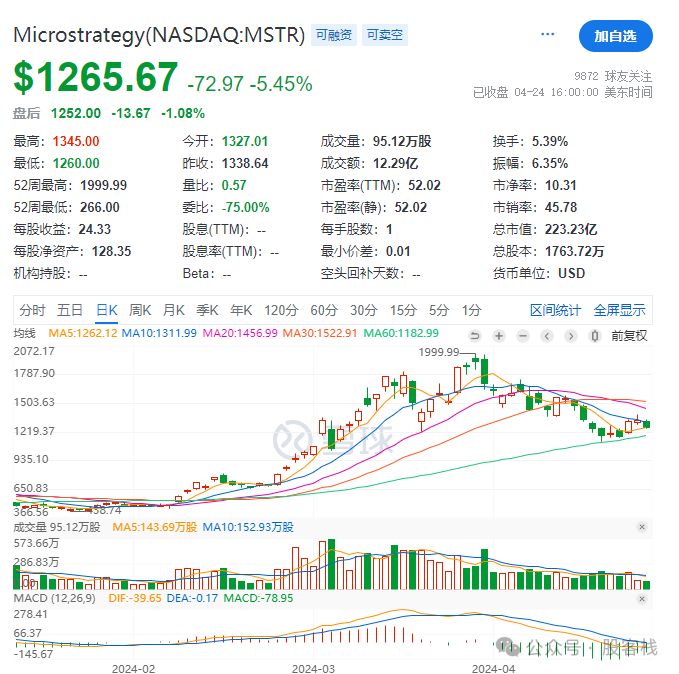Click the $1265.67 current price
679x674 pixels.
pyautogui.click(x=96, y=77)
